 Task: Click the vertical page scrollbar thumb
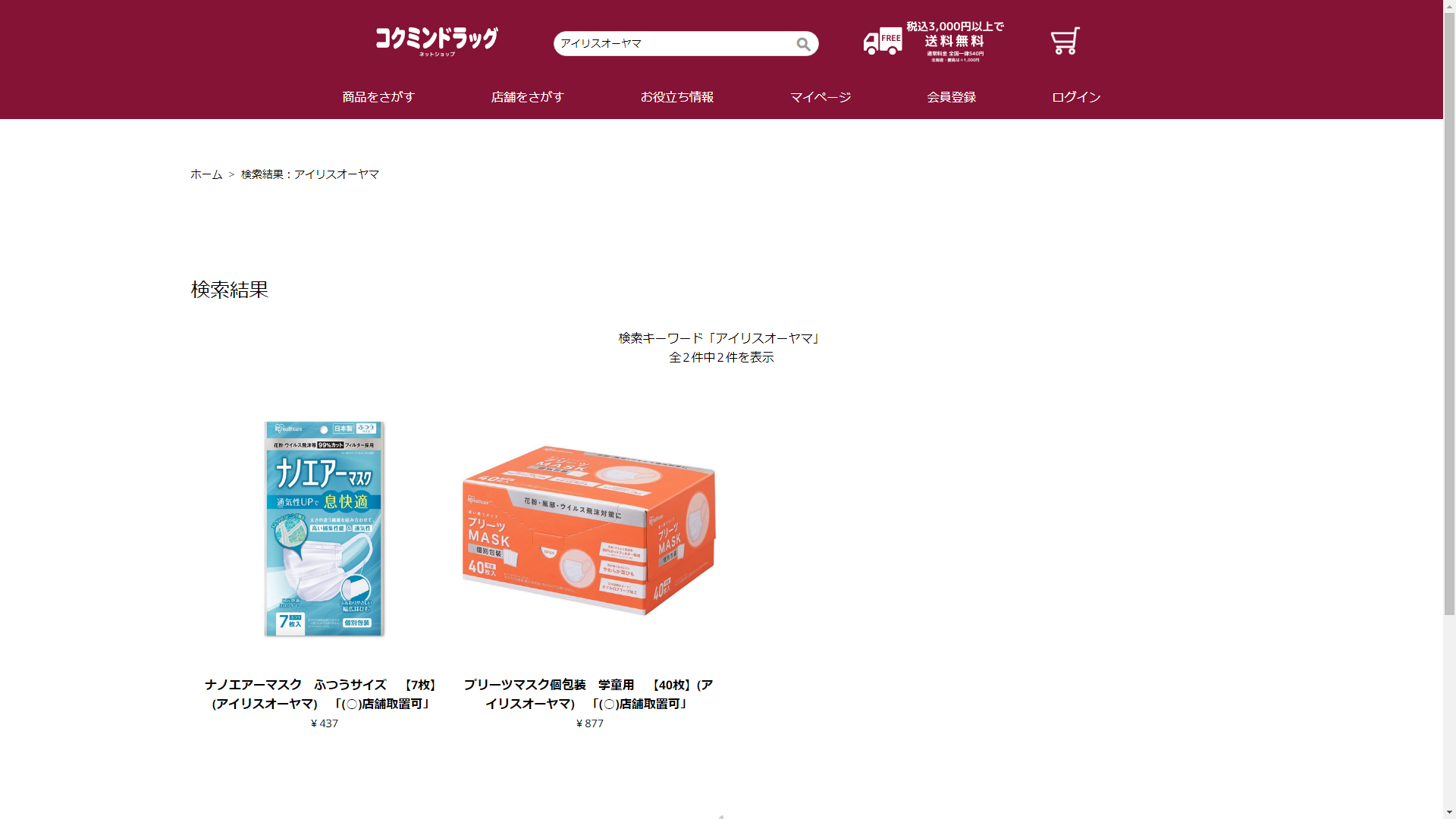pyautogui.click(x=1449, y=307)
